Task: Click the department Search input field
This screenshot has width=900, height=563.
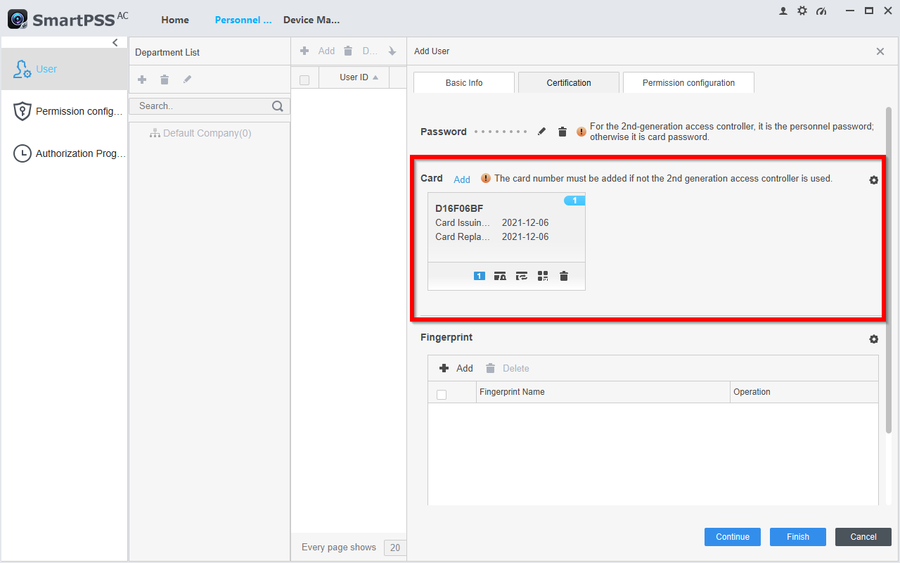Action: (x=200, y=106)
